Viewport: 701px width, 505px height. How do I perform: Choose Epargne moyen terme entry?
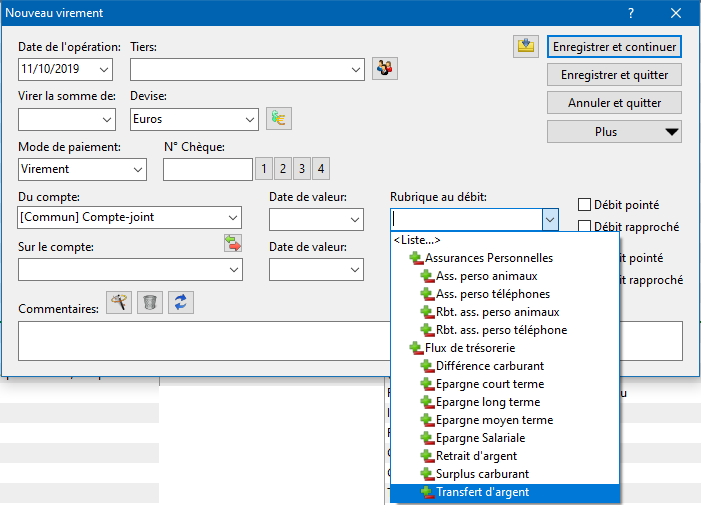tap(505, 420)
